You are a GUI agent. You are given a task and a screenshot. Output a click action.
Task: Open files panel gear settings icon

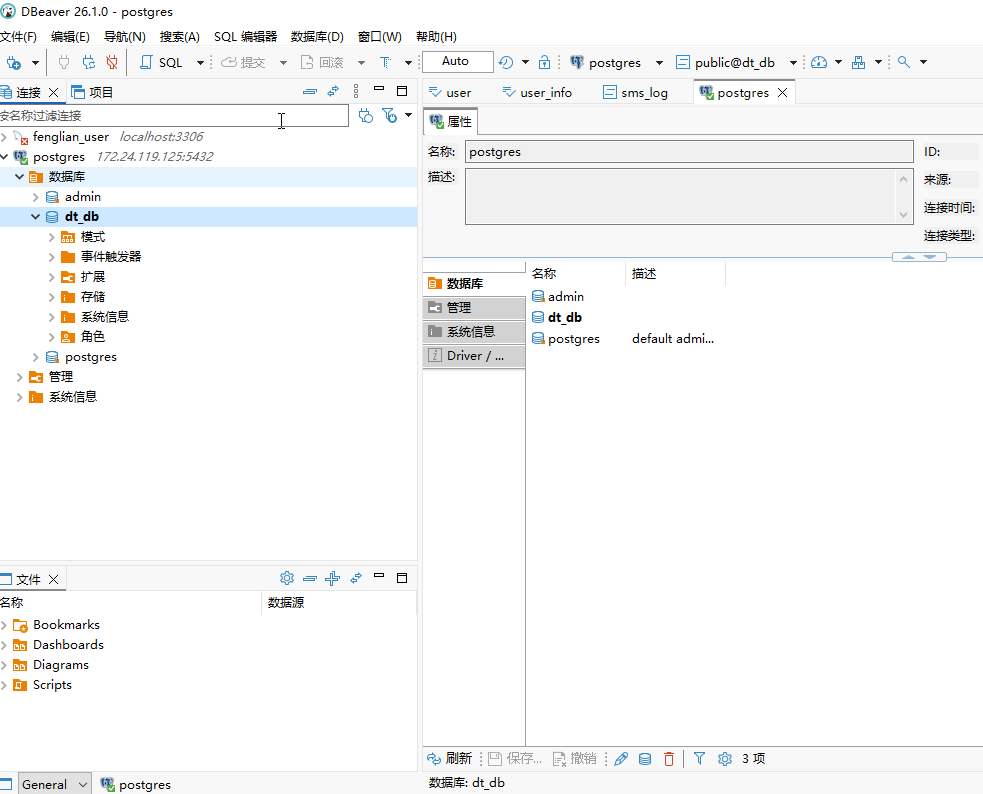click(x=286, y=578)
